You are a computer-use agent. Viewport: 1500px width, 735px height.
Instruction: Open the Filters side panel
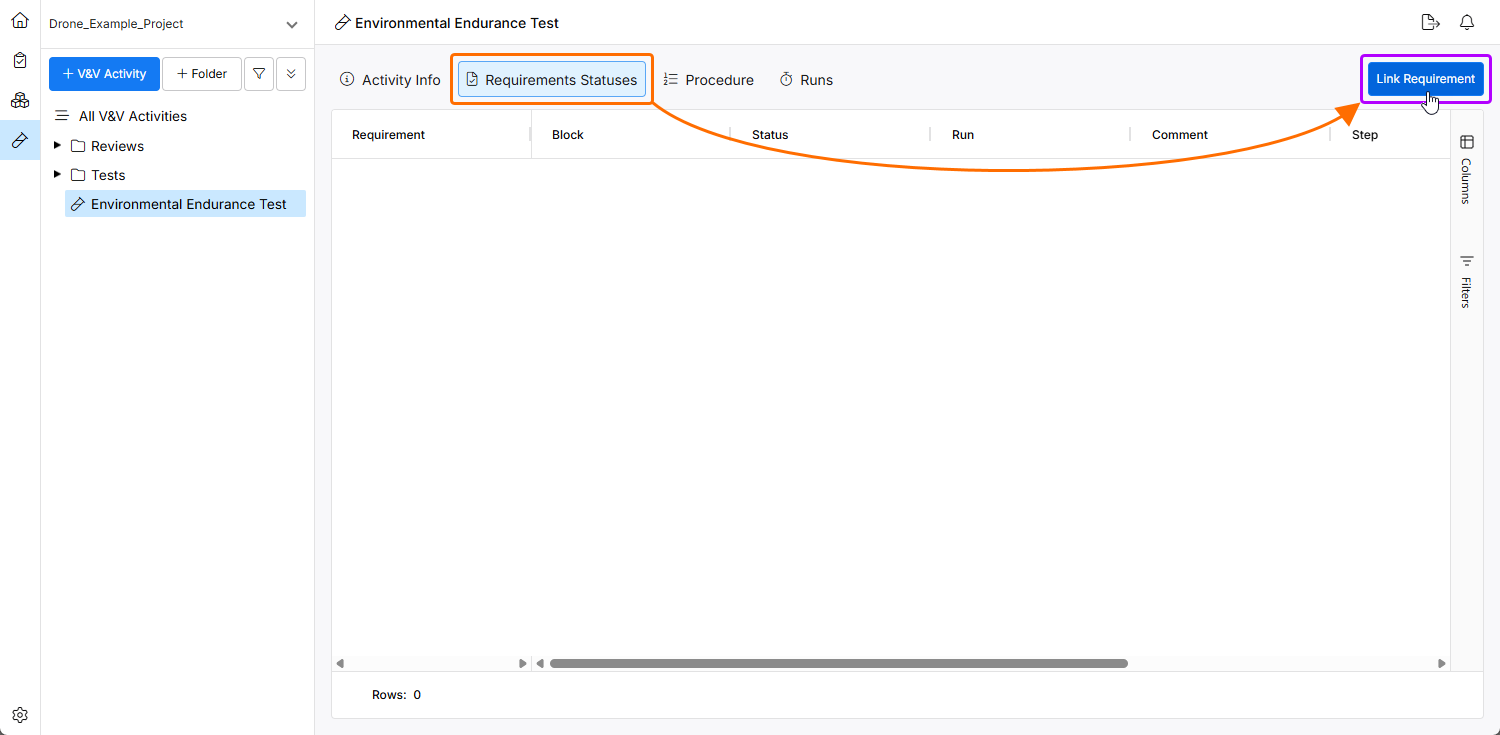point(1467,281)
